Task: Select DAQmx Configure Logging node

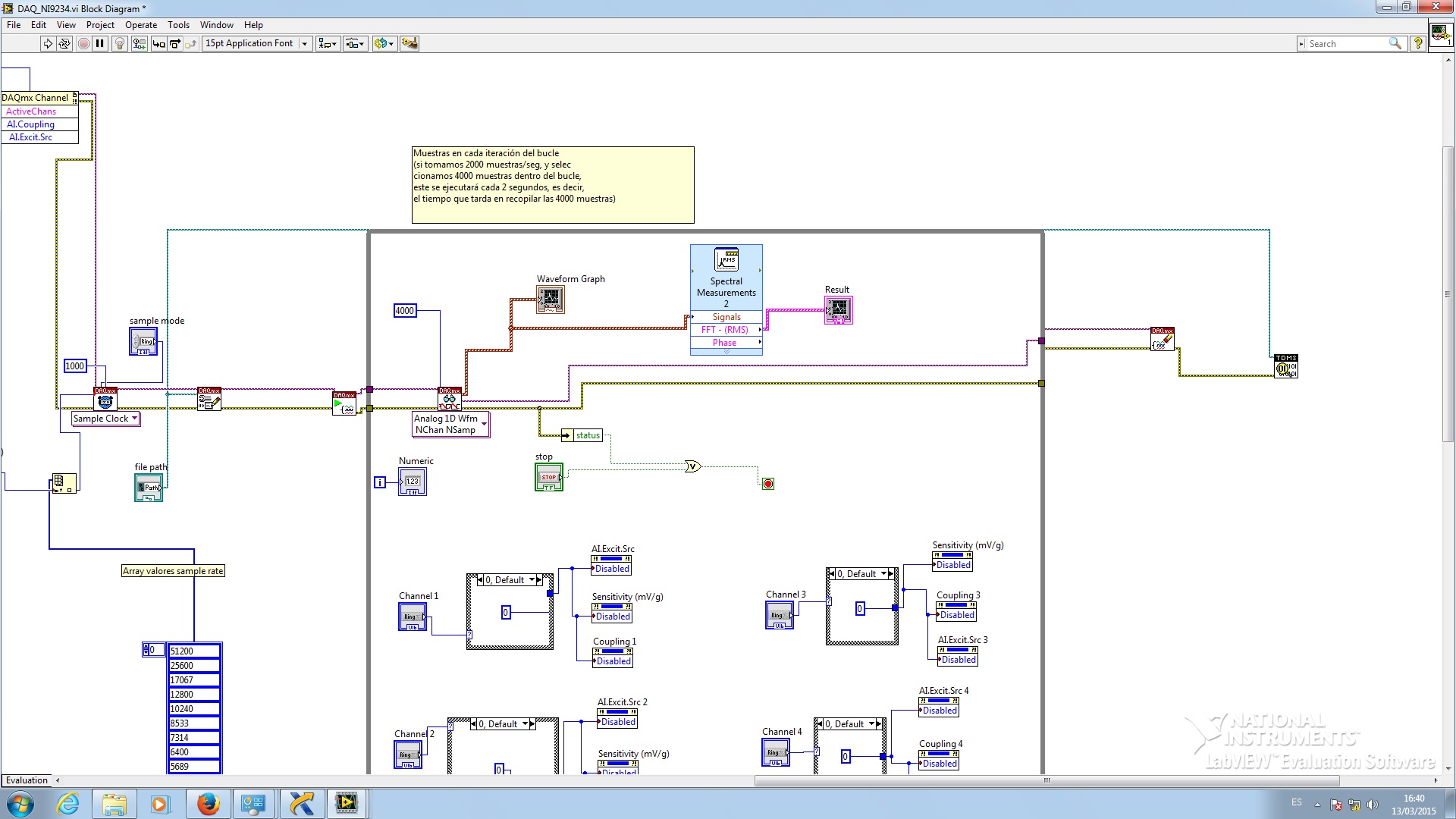Action: (x=209, y=399)
